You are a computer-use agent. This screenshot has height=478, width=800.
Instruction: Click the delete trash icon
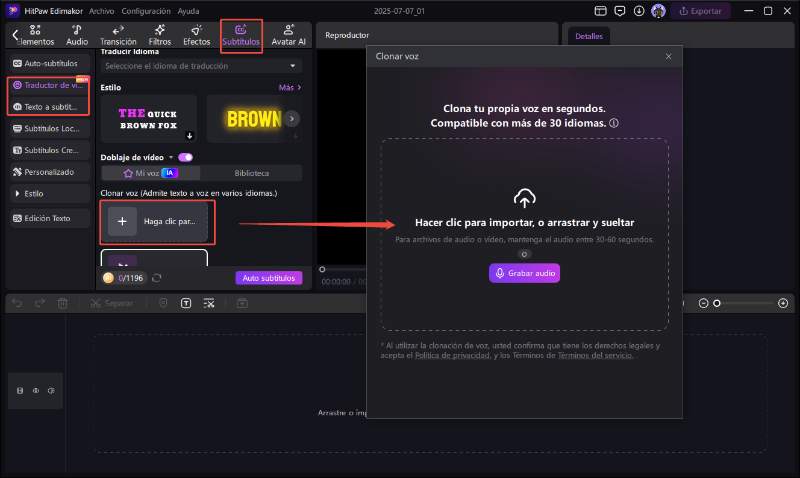[62, 304]
